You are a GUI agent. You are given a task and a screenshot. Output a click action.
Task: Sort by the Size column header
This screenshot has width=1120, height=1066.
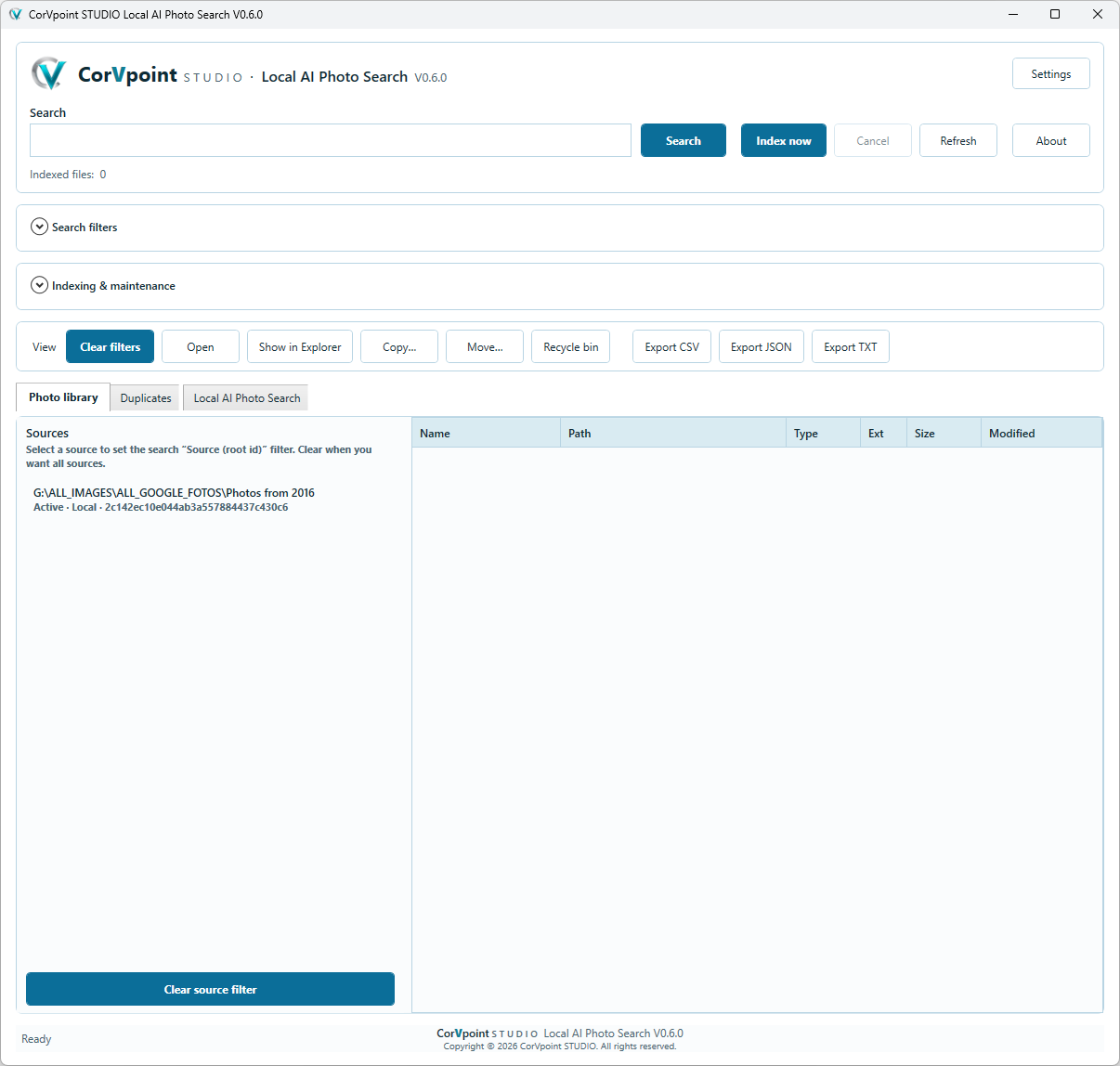[944, 433]
